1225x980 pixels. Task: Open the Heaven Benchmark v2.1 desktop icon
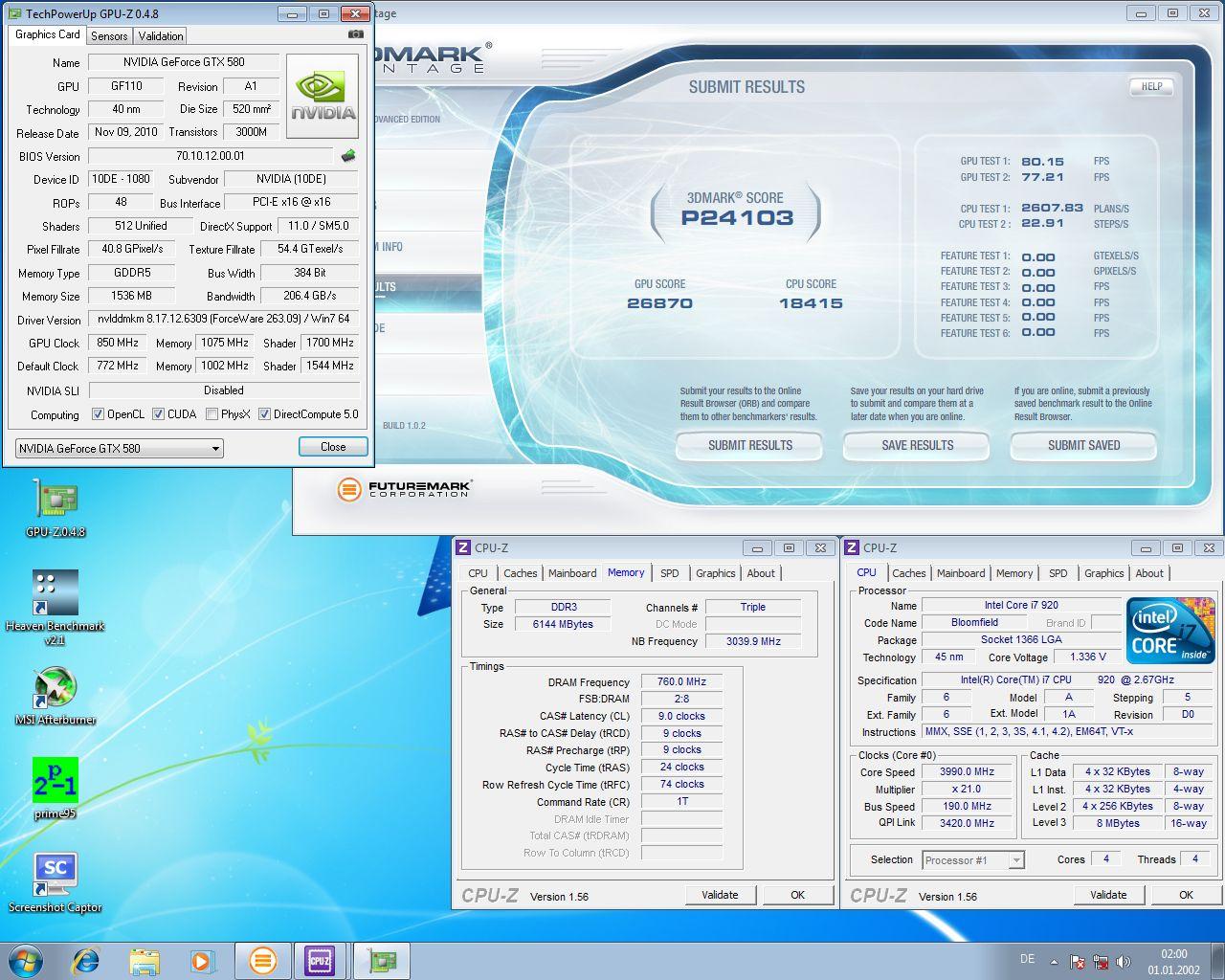[56, 608]
